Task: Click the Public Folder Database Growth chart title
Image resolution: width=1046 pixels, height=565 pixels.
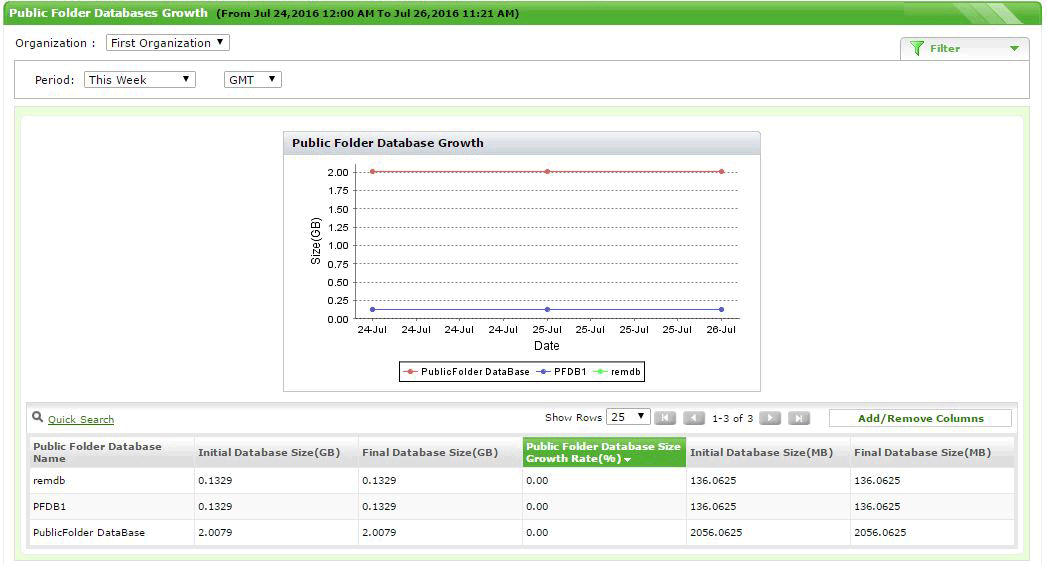Action: point(388,143)
